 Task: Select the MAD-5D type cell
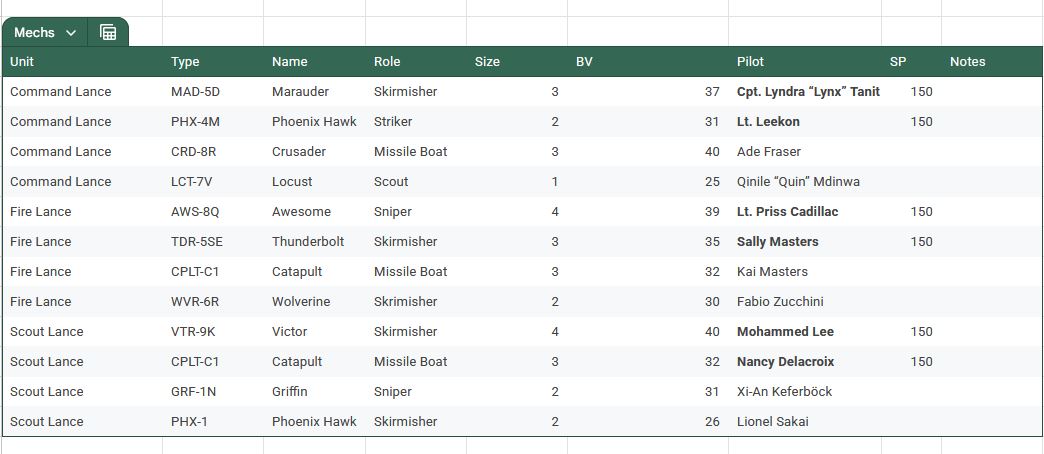(195, 92)
